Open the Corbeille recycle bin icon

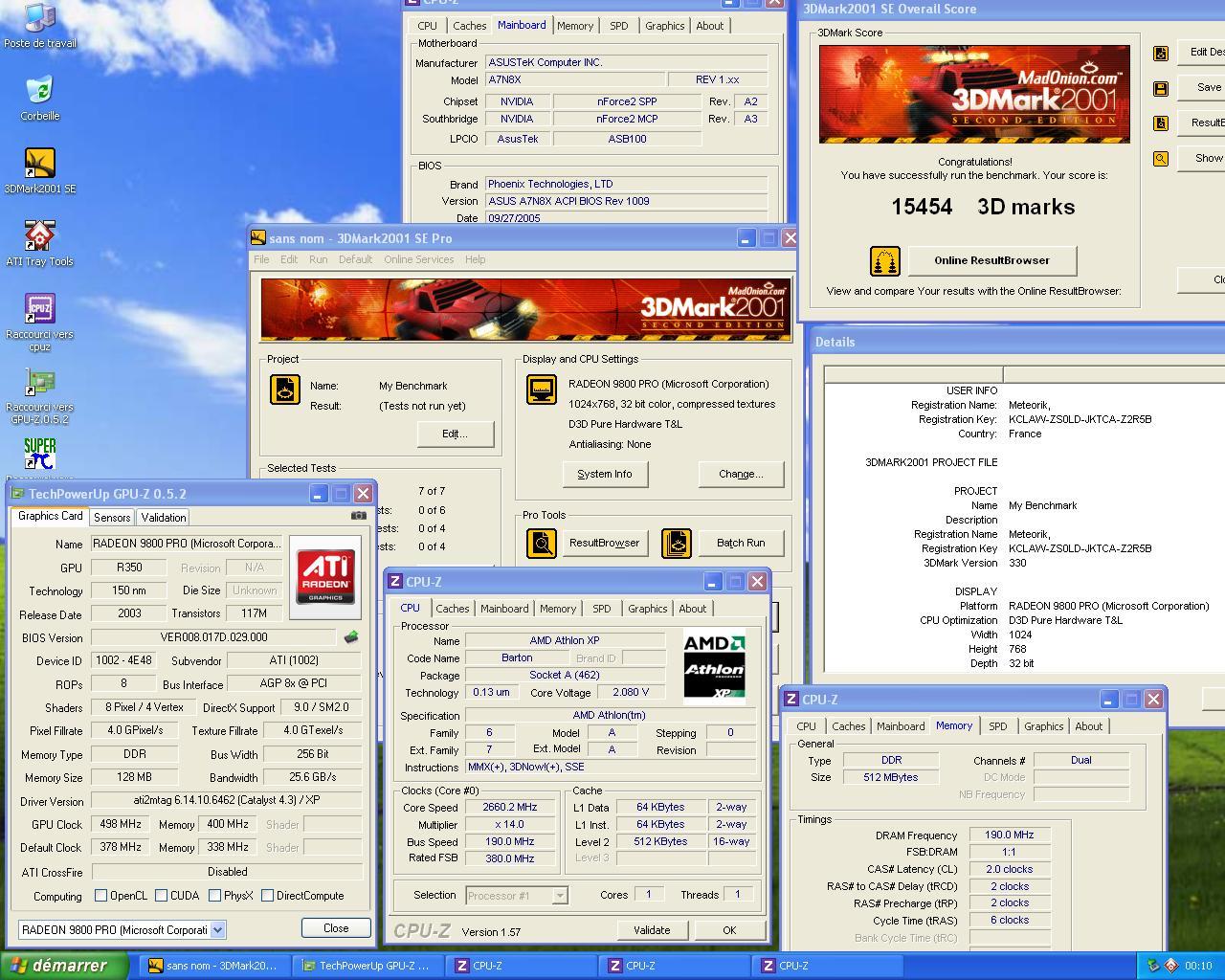click(39, 99)
